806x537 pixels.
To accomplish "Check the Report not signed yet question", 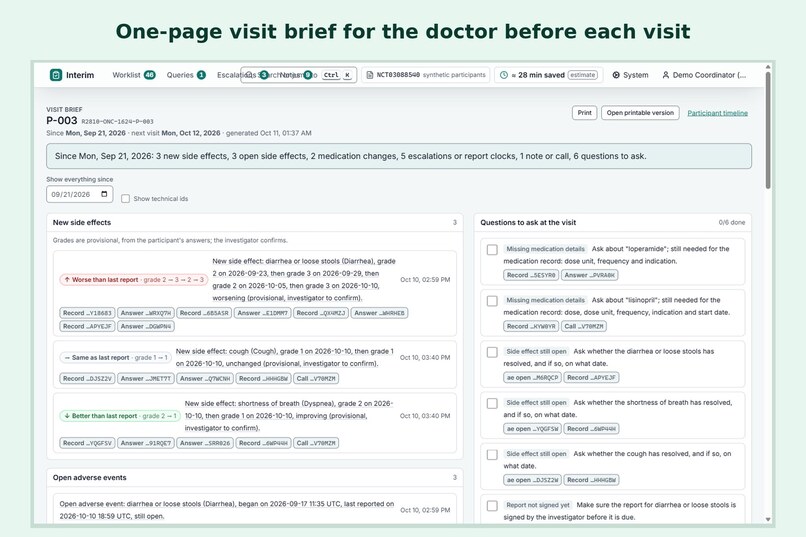I will (x=492, y=506).
